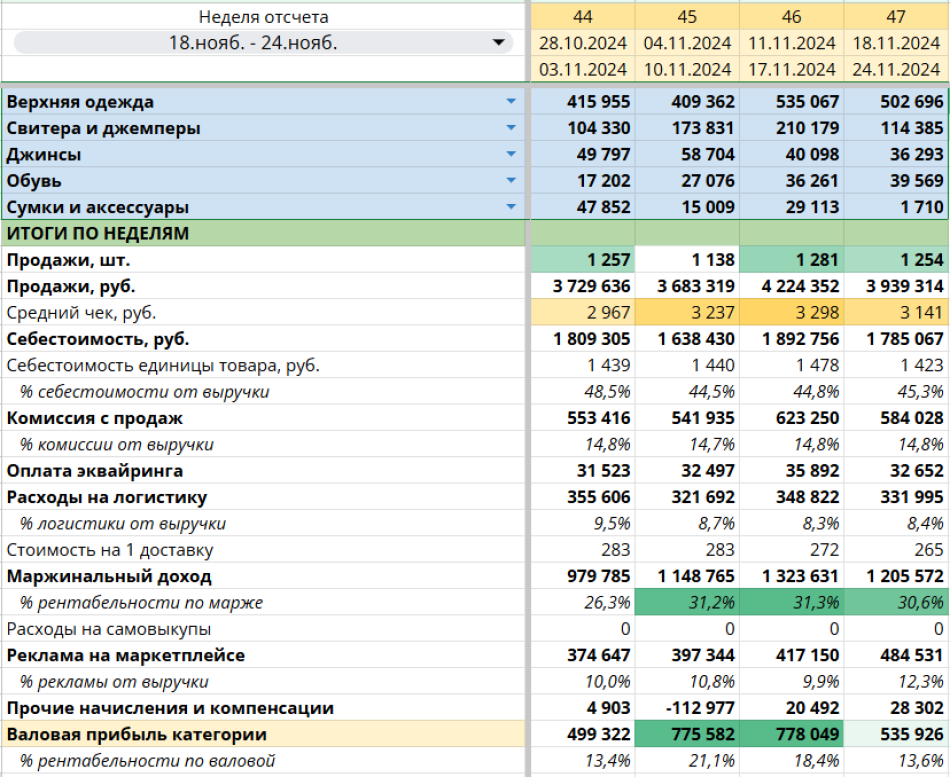The width and height of the screenshot is (950, 777).
Task: Expand the Сумки и аксессуары dropdown arrow
Action: click(511, 207)
